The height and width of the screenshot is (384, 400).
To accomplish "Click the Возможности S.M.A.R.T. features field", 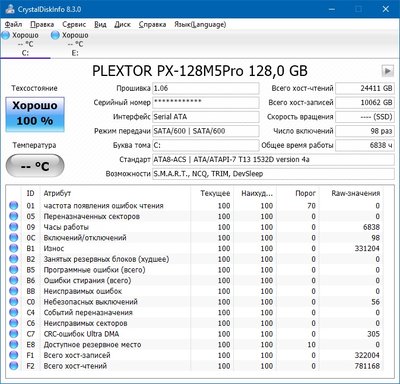I will pyautogui.click(x=273, y=174).
